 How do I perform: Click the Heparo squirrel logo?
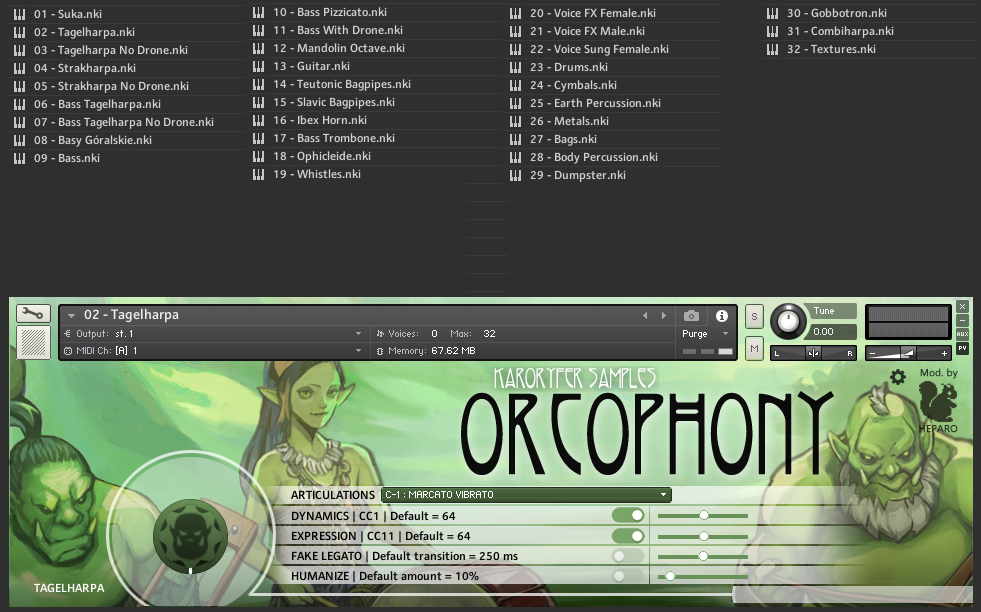[938, 402]
